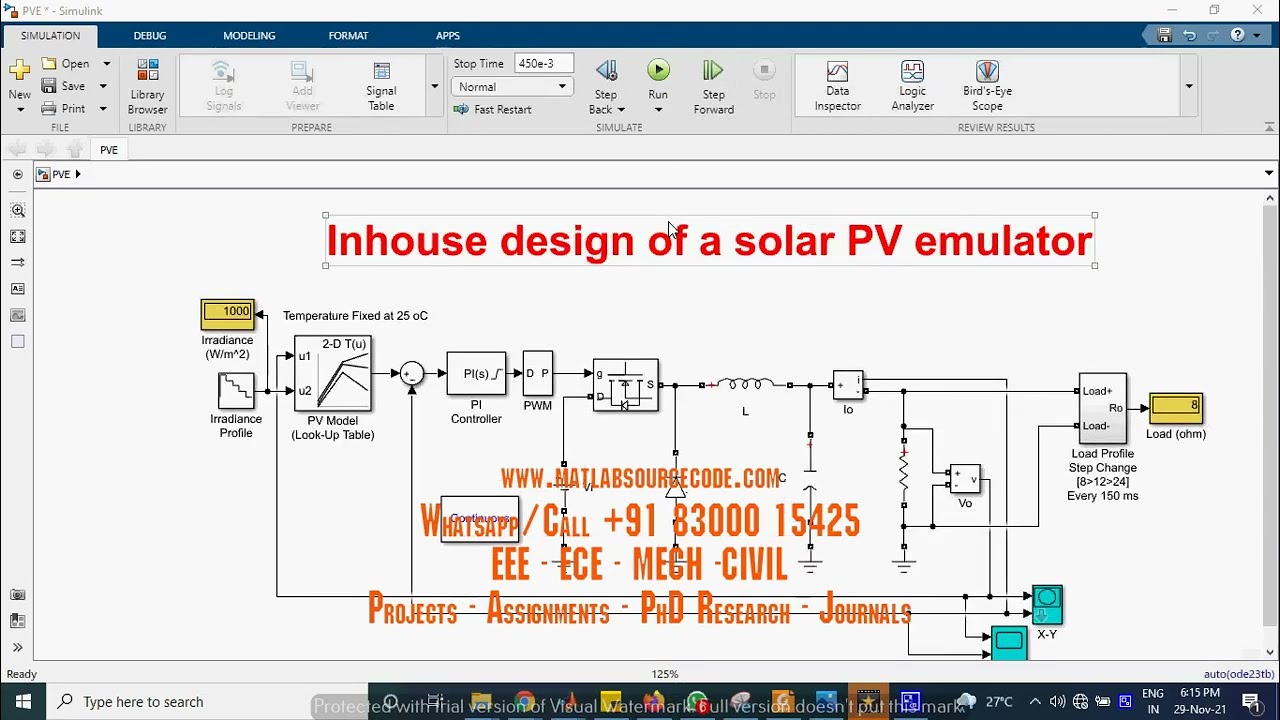Screen dimensions: 1280x720
Task: Click the PVE breadcrumb path
Action: [61, 174]
